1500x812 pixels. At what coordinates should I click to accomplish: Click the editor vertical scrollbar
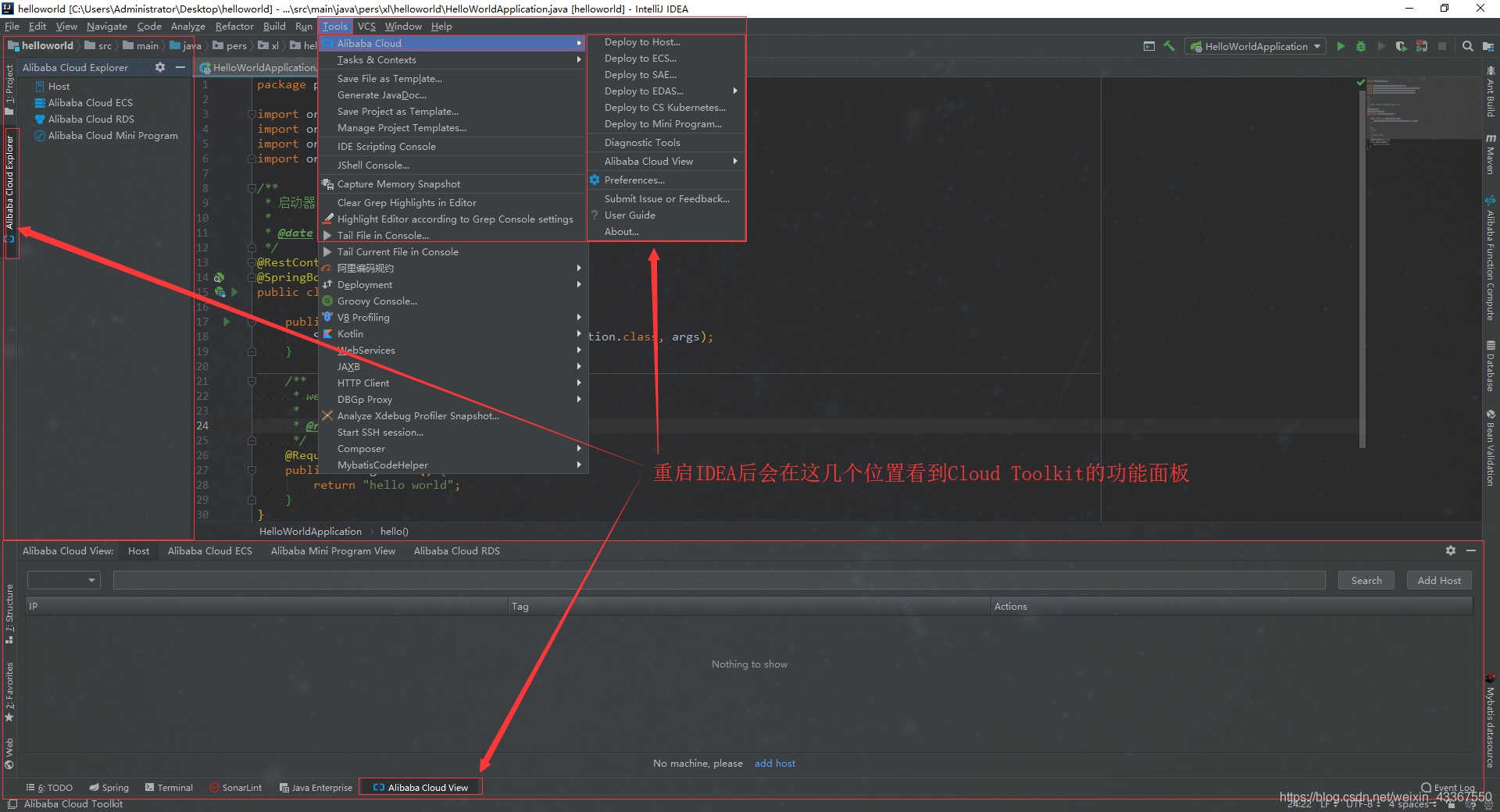pyautogui.click(x=1362, y=265)
